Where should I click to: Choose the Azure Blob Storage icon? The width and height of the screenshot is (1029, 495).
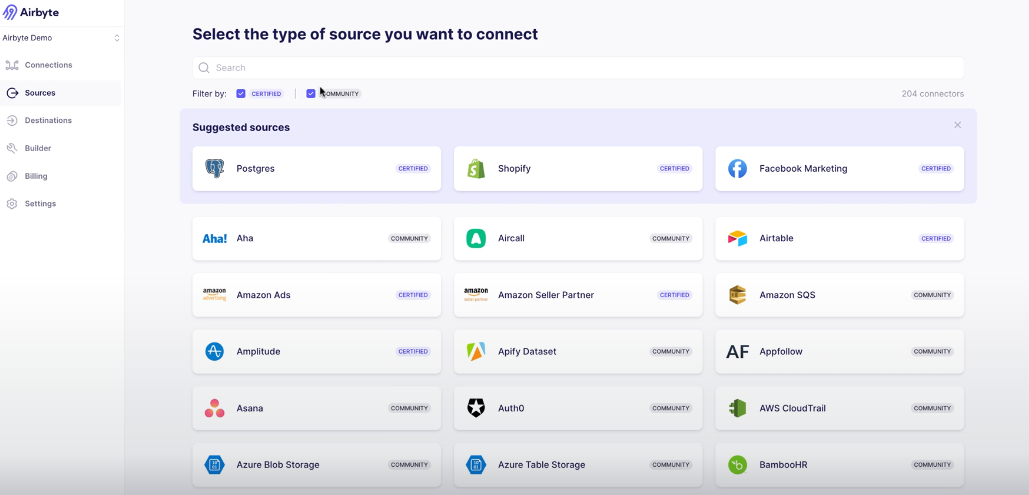click(x=215, y=465)
